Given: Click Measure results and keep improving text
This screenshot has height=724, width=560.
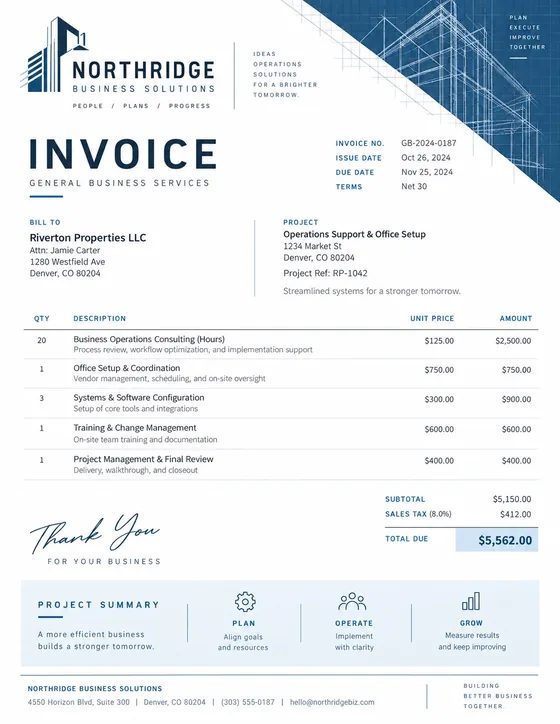Looking at the screenshot, I should pos(472,641).
